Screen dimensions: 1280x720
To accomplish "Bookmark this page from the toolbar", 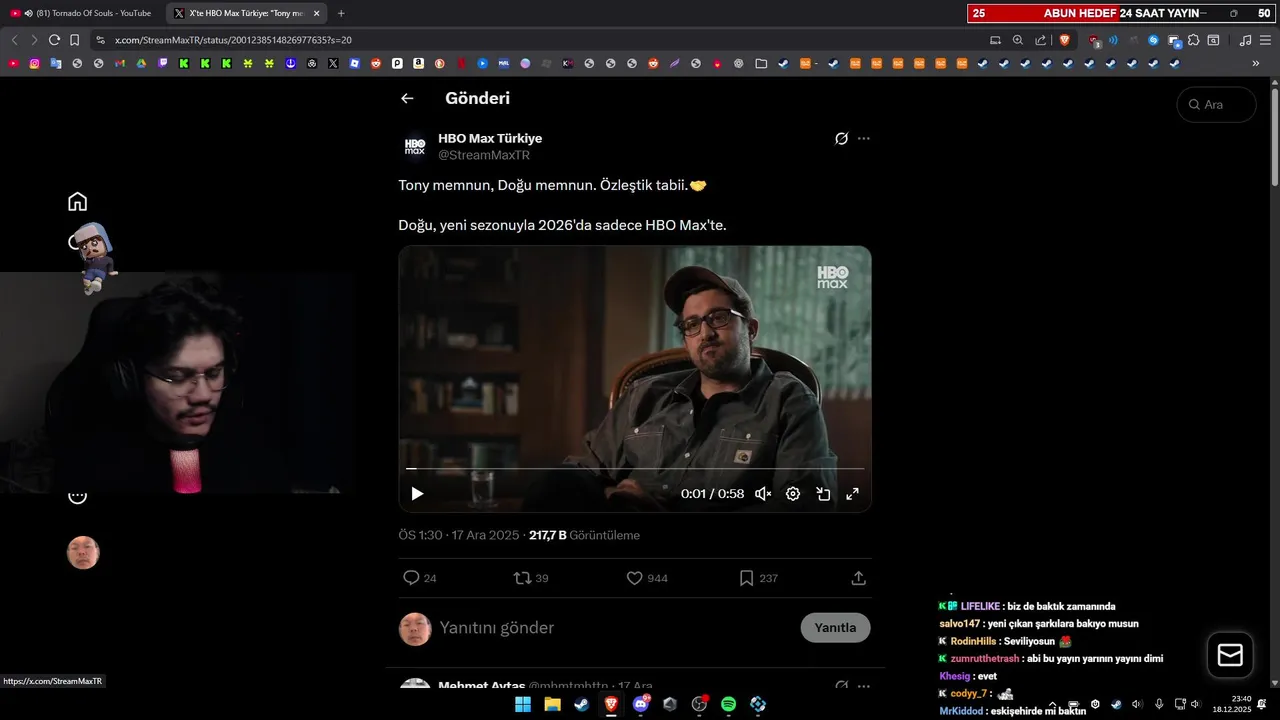I will 74,40.
